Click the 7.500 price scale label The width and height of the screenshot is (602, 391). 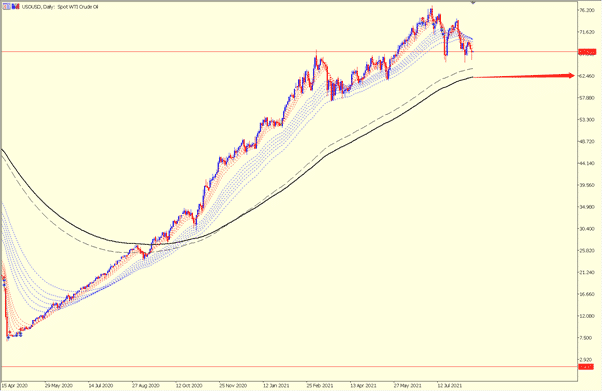point(586,338)
